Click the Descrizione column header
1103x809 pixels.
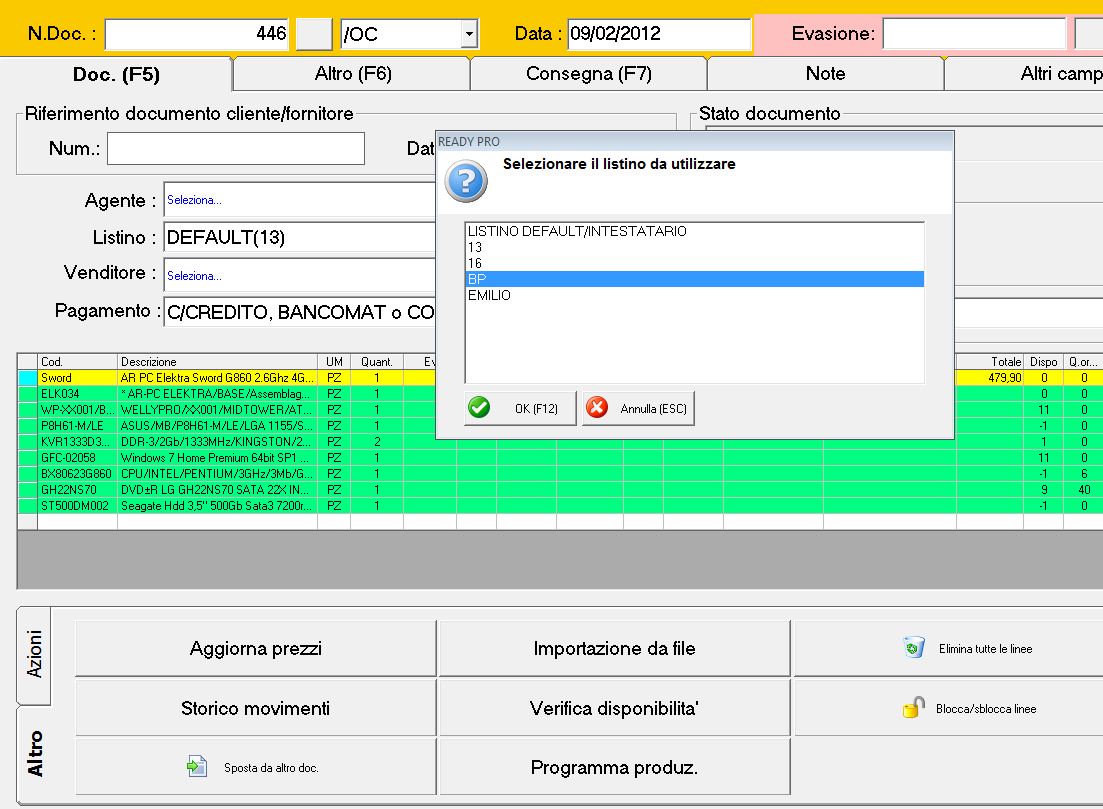(x=217, y=362)
